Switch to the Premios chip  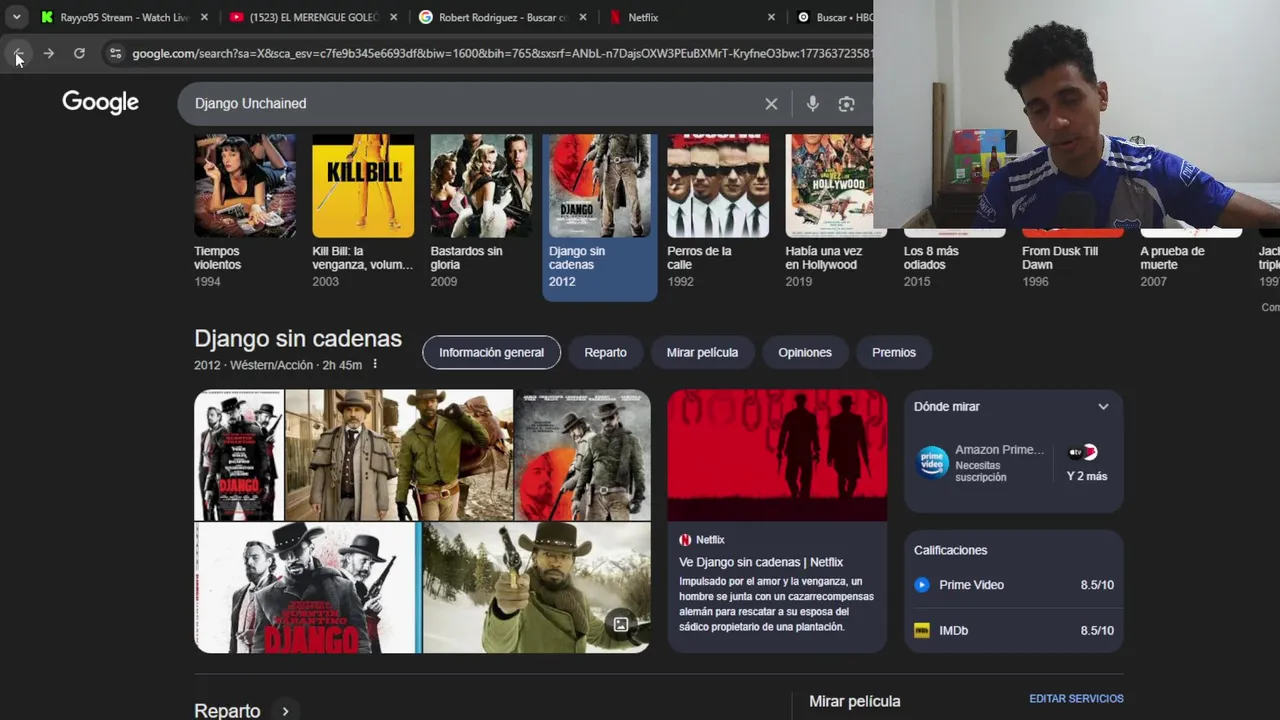point(894,352)
